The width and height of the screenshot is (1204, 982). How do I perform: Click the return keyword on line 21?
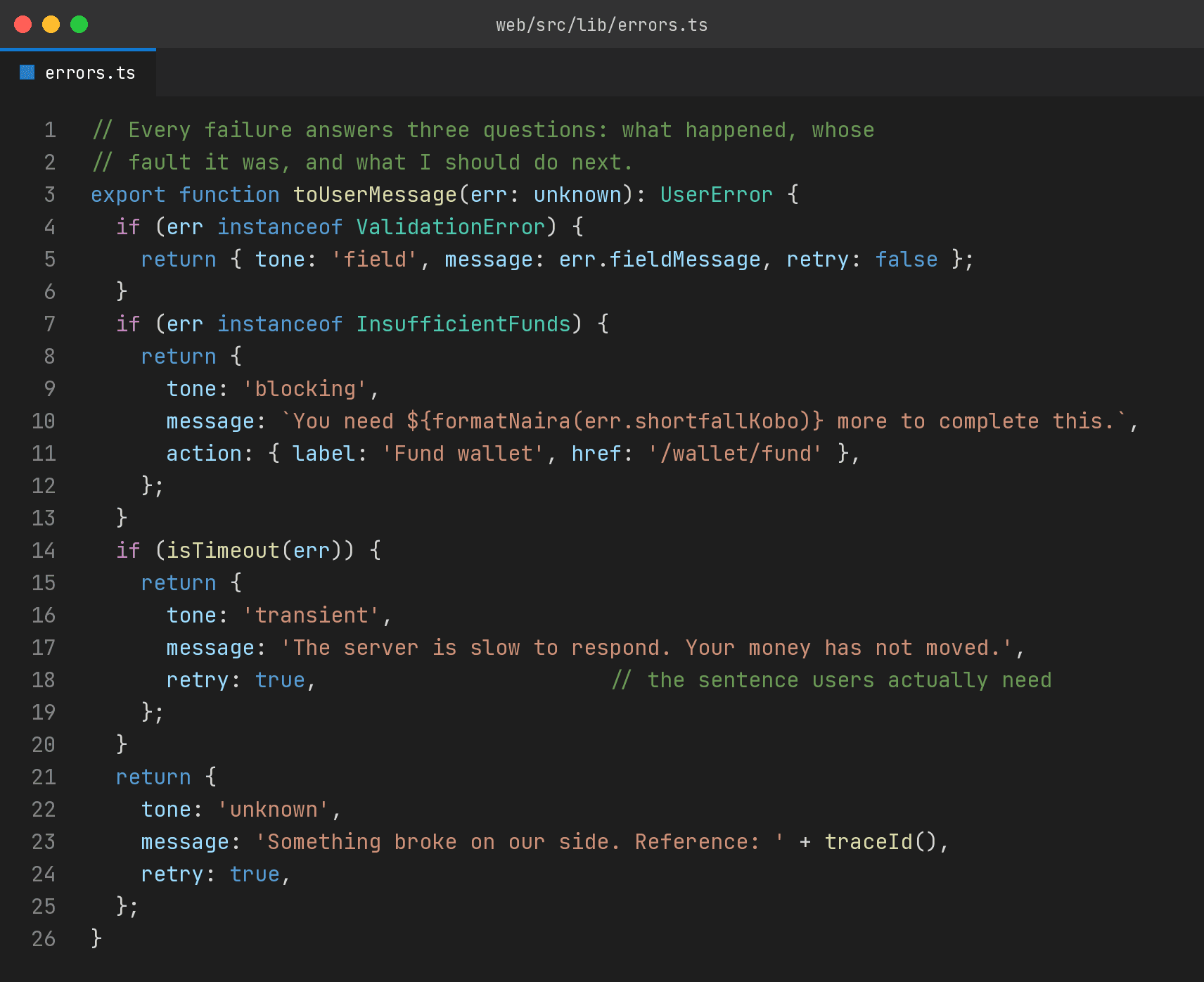tap(154, 777)
